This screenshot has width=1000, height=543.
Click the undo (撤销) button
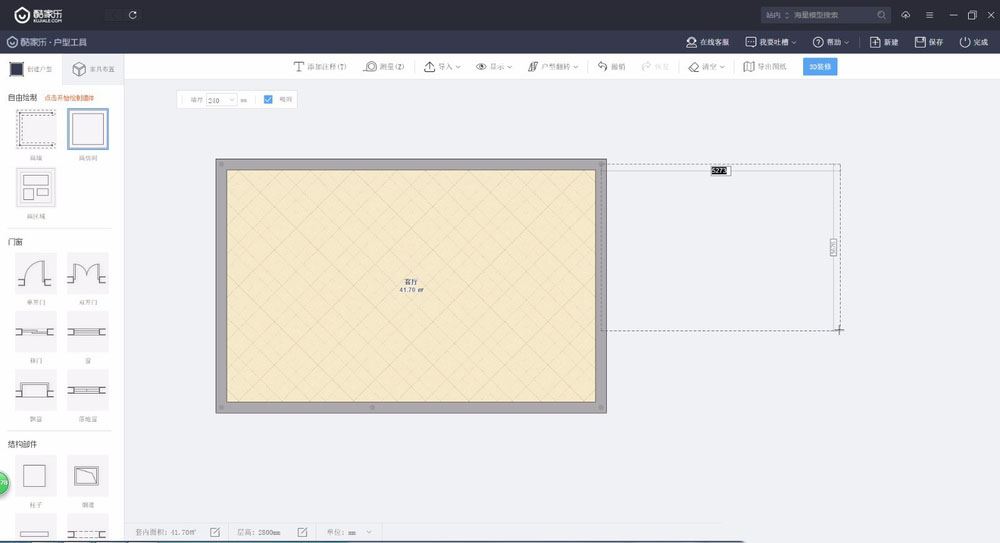coord(612,67)
